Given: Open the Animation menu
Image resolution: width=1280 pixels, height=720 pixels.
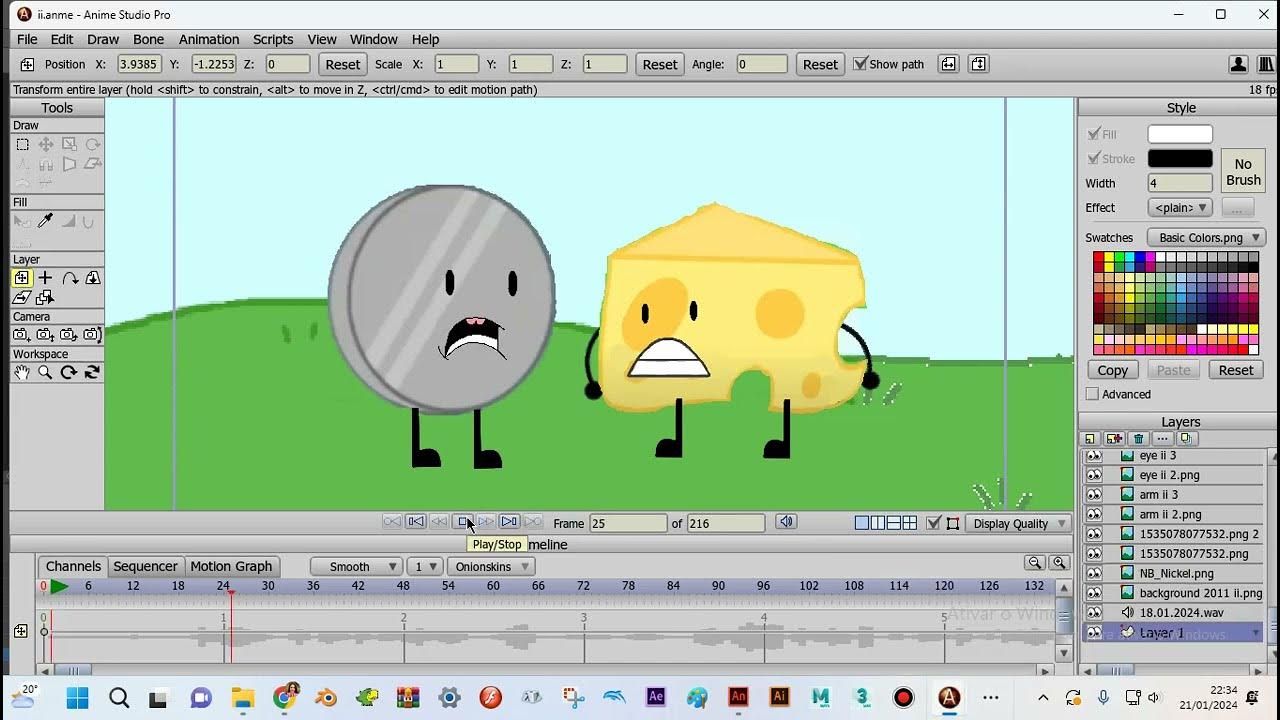Looking at the screenshot, I should click(x=209, y=39).
